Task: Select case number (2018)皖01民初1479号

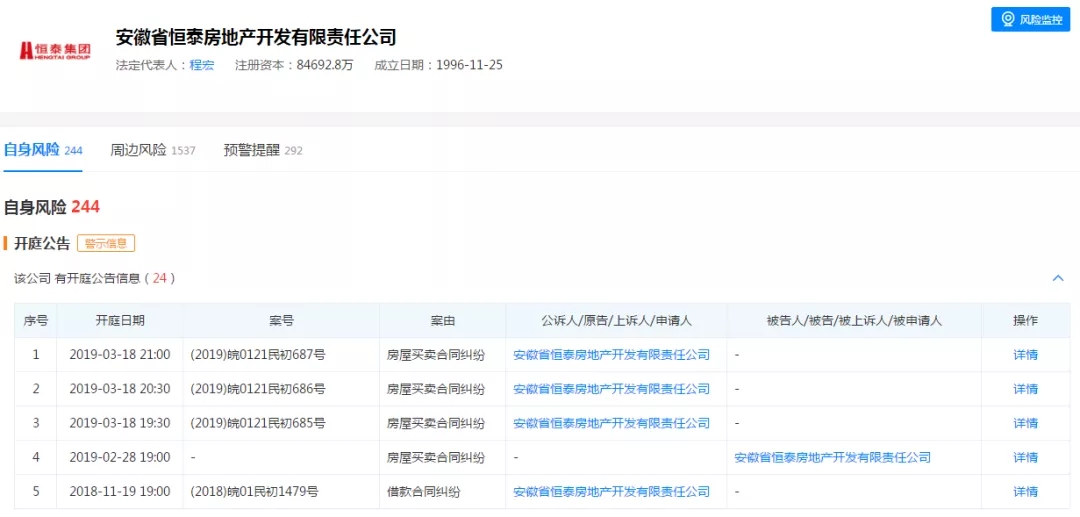Action: (254, 492)
